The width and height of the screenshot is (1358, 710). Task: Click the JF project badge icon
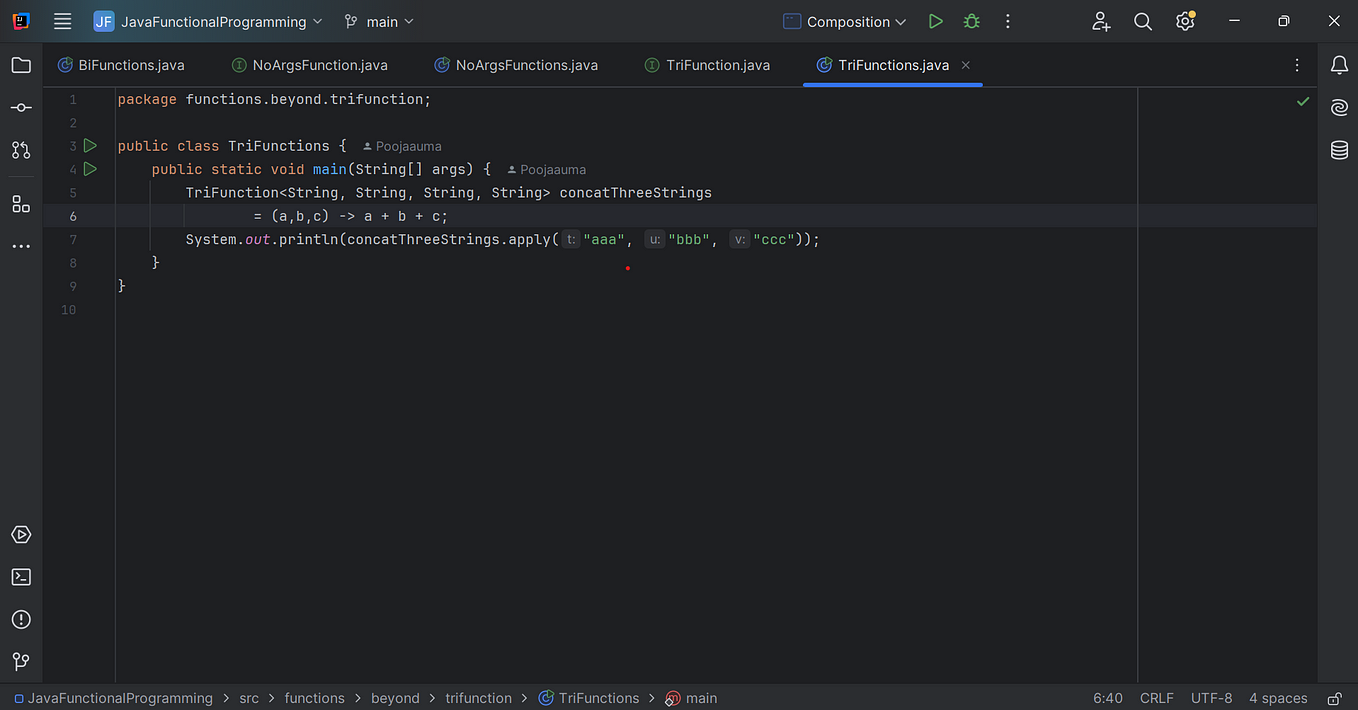(104, 21)
